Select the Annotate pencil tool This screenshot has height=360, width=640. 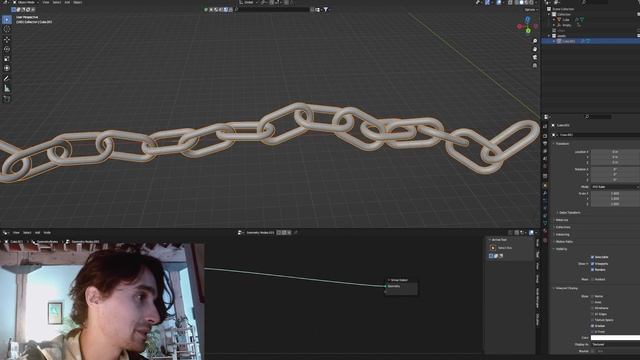[x=7, y=78]
